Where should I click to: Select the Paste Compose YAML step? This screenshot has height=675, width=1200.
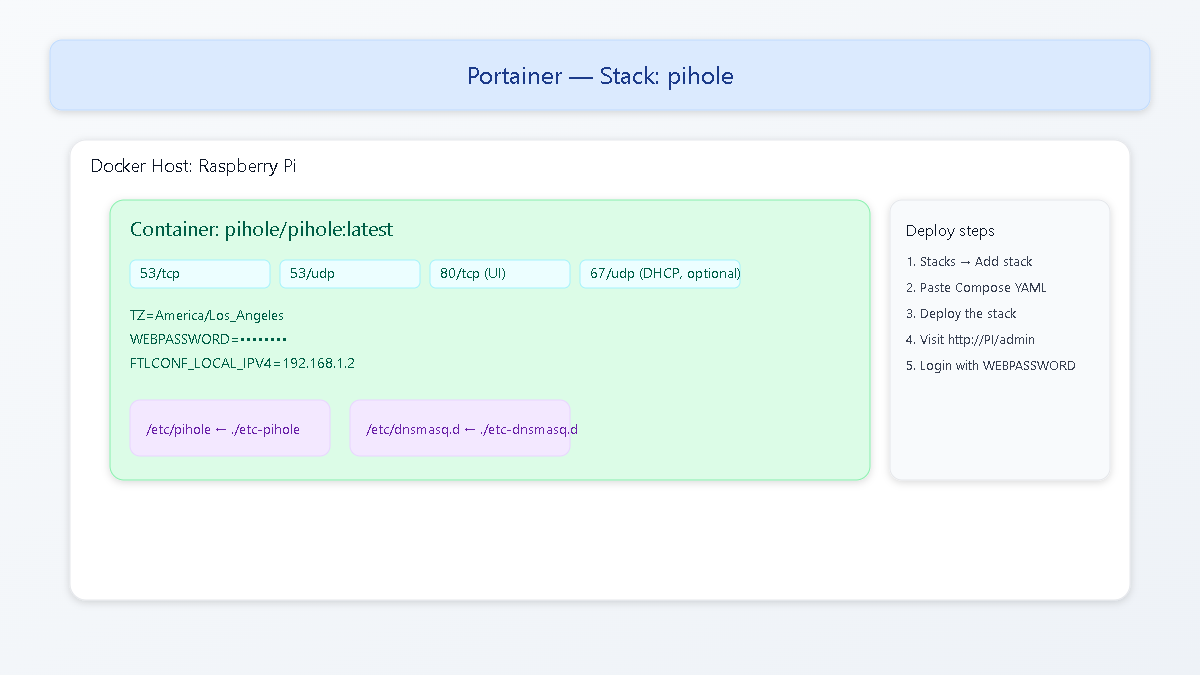pyautogui.click(x=975, y=287)
